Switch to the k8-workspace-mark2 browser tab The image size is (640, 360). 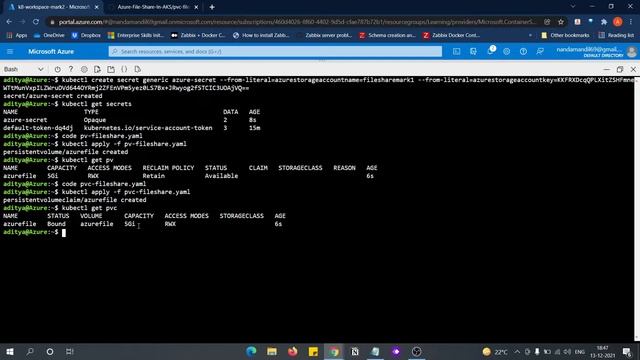coord(53,7)
